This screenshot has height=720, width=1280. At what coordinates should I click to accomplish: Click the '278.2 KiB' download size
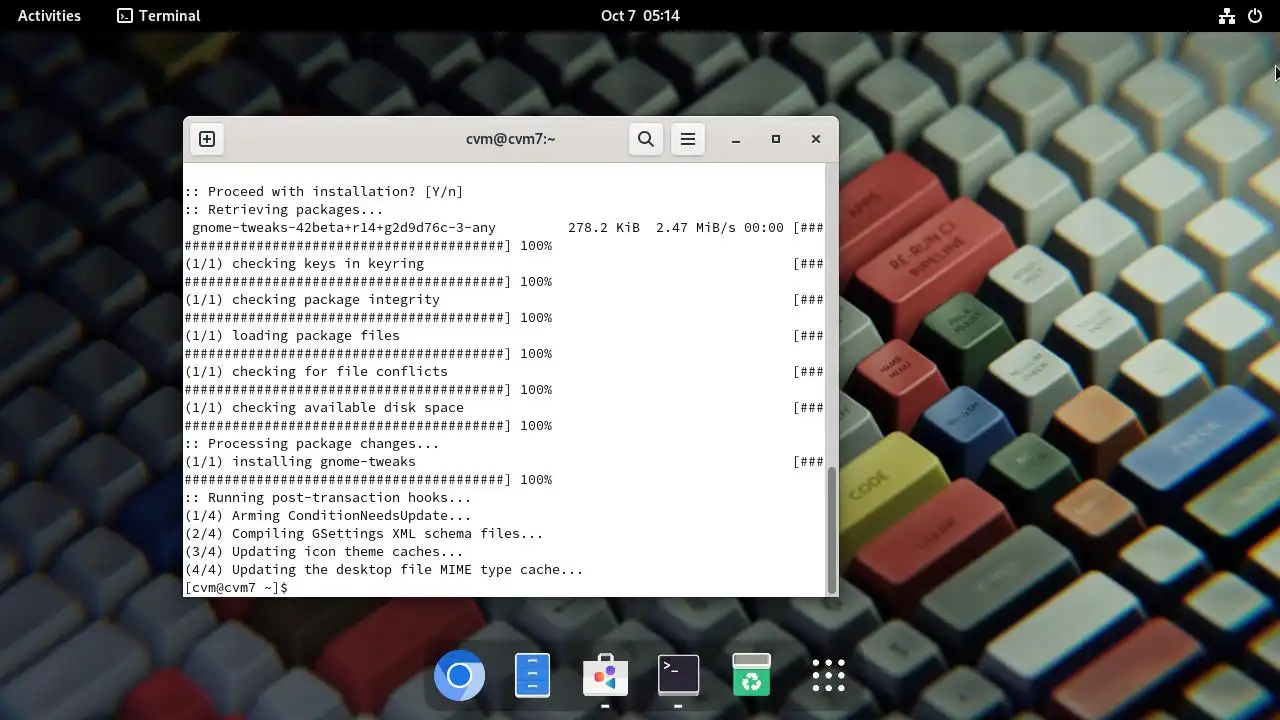coord(604,227)
